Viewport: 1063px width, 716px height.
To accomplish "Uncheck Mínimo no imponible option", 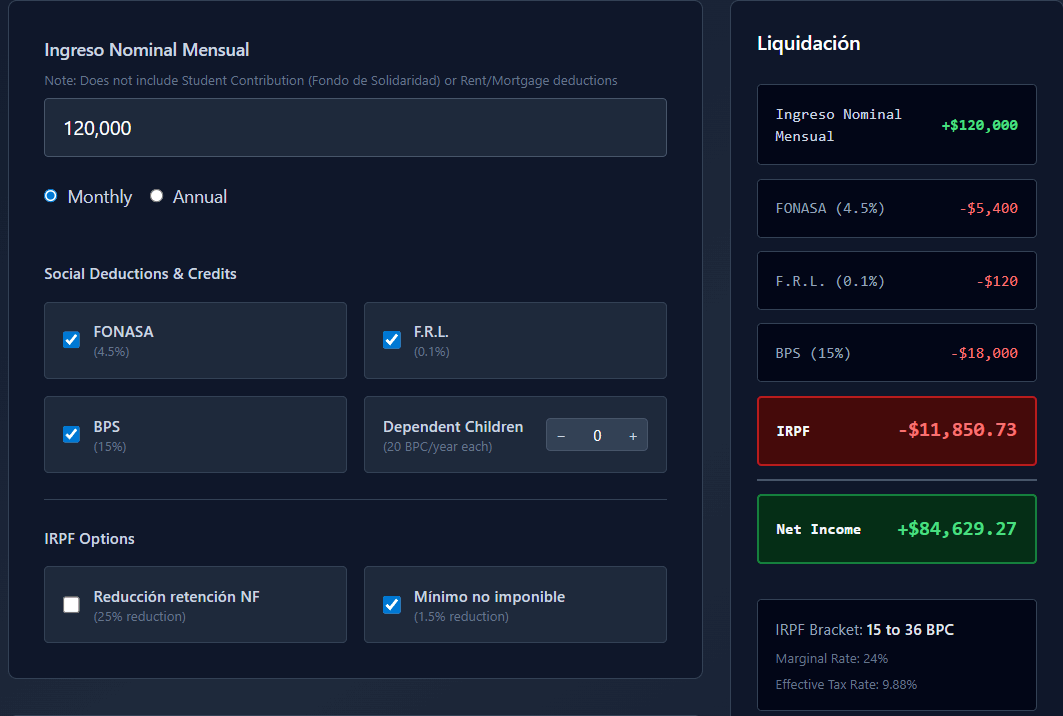I will pyautogui.click(x=392, y=604).
